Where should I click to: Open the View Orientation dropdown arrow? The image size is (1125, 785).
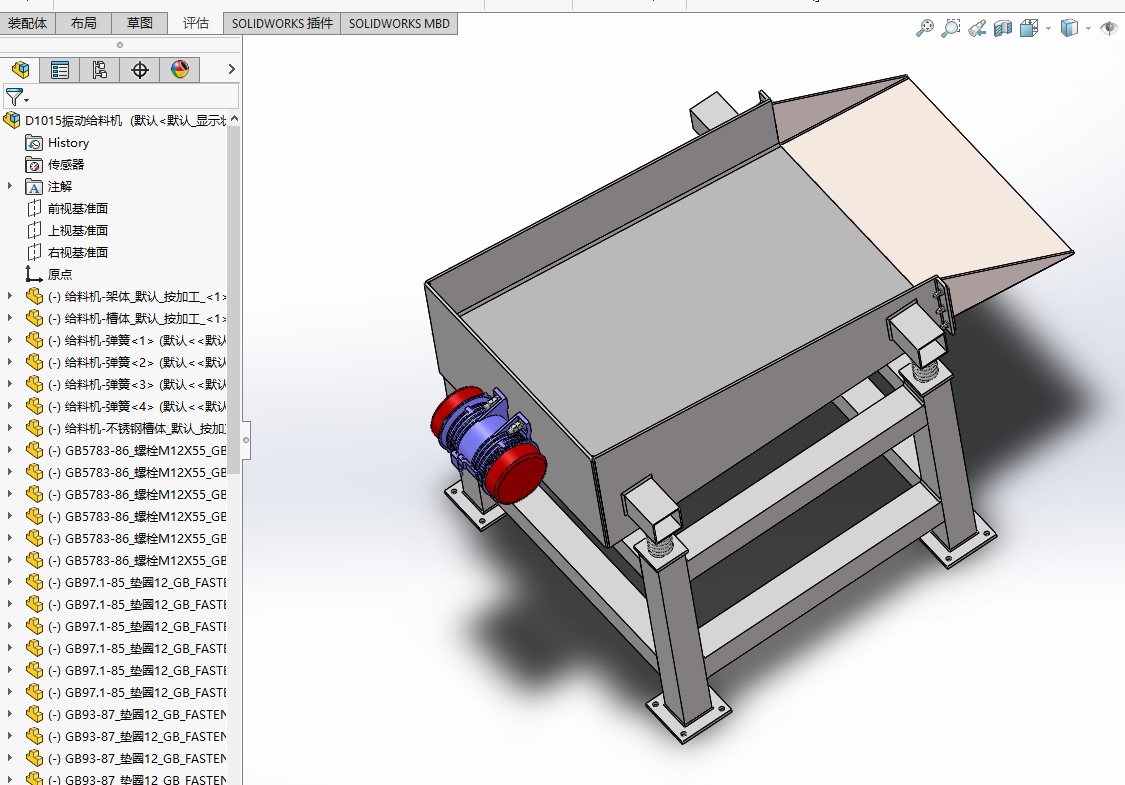coord(1048,29)
